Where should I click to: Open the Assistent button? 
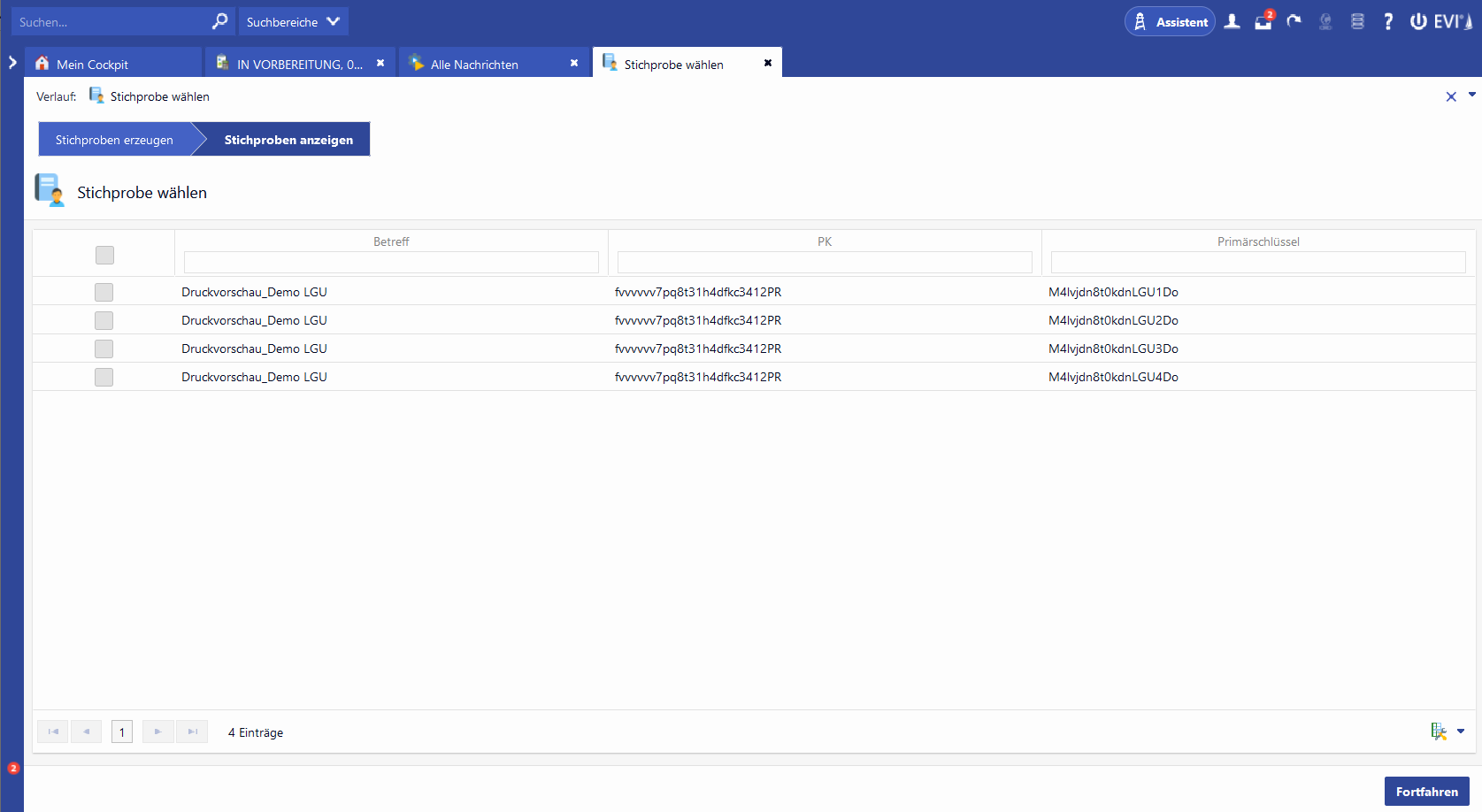pyautogui.click(x=1170, y=22)
